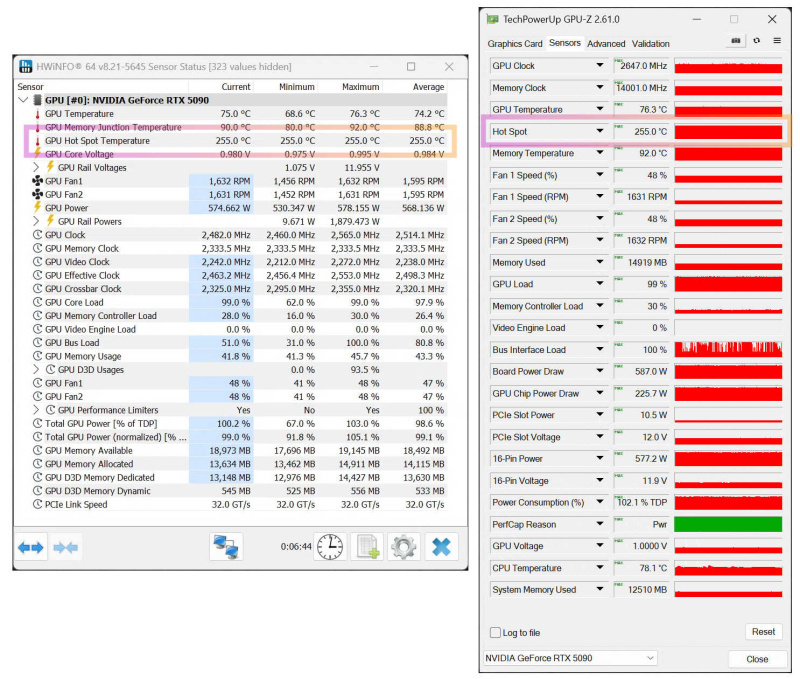This screenshot has height=679, width=800.
Task: Open HWiNFO network remote monitoring icon
Action: pyautogui.click(x=227, y=547)
